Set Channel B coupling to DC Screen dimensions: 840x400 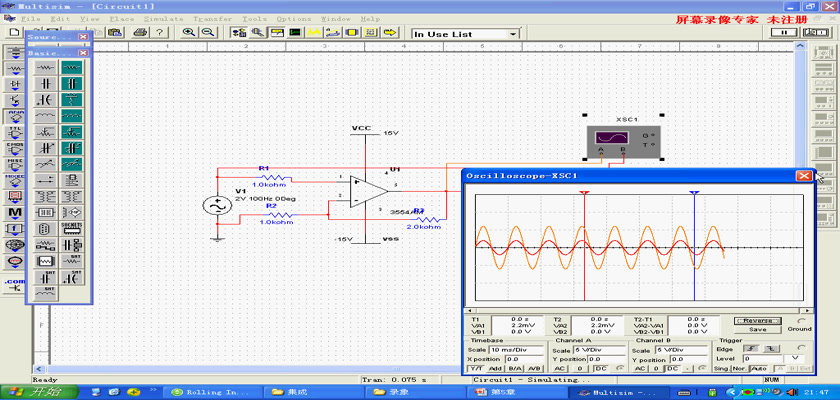671,368
